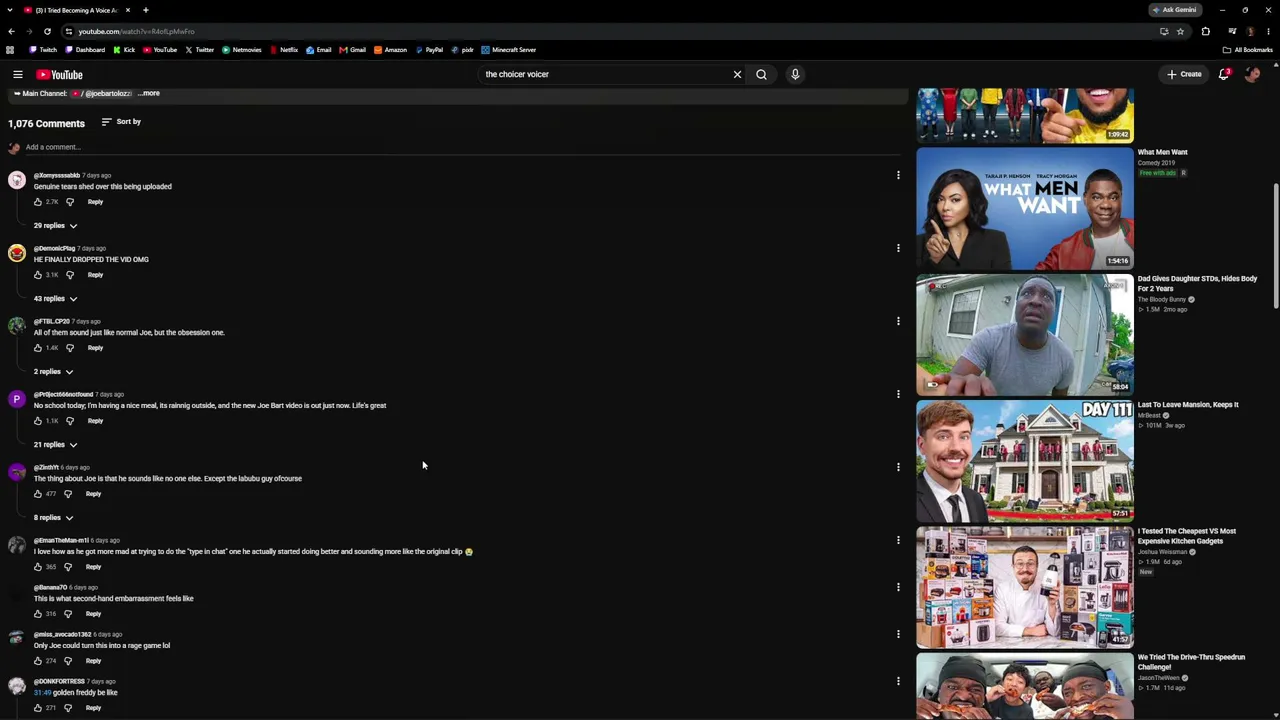Click Ask Gemini button
This screenshot has width=1280, height=720.
coord(1174,10)
